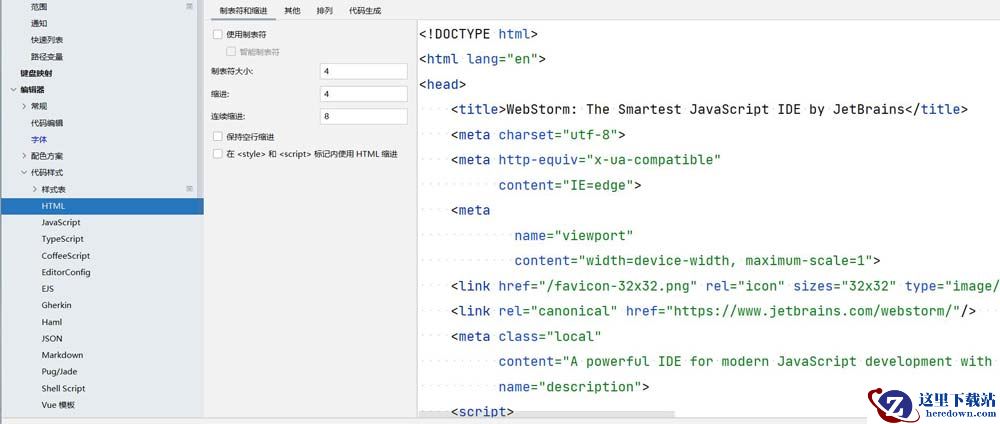Expand the 配色方案 tree node
The width and height of the screenshot is (1000, 424).
(24, 156)
